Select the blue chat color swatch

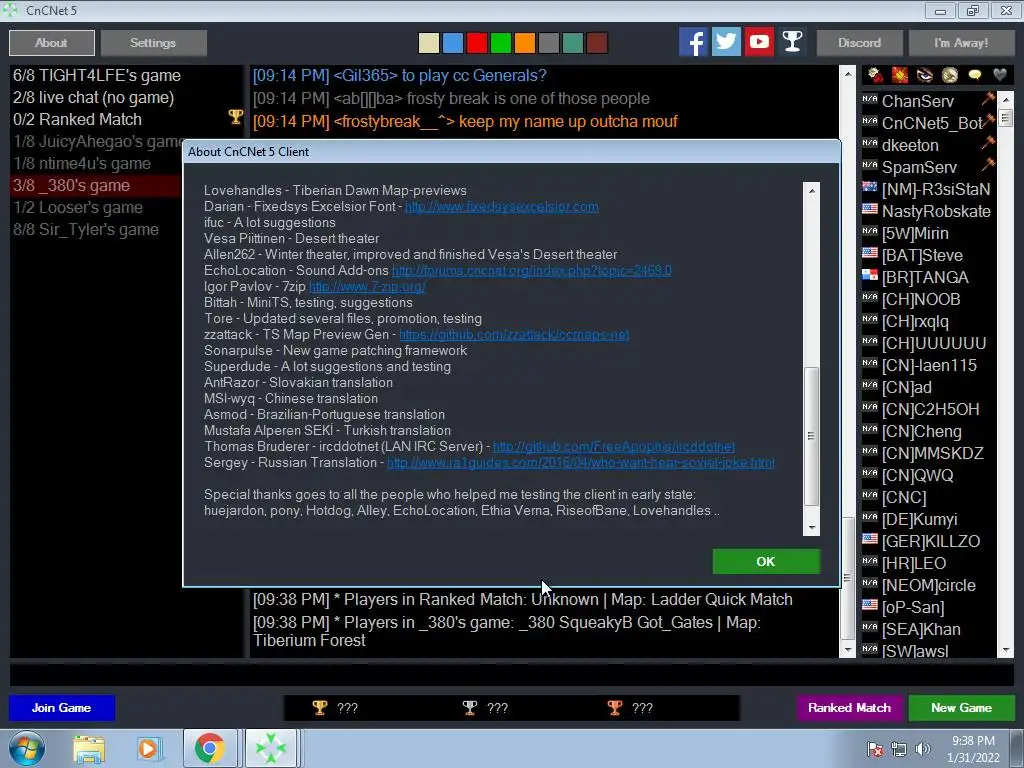pyautogui.click(x=453, y=43)
